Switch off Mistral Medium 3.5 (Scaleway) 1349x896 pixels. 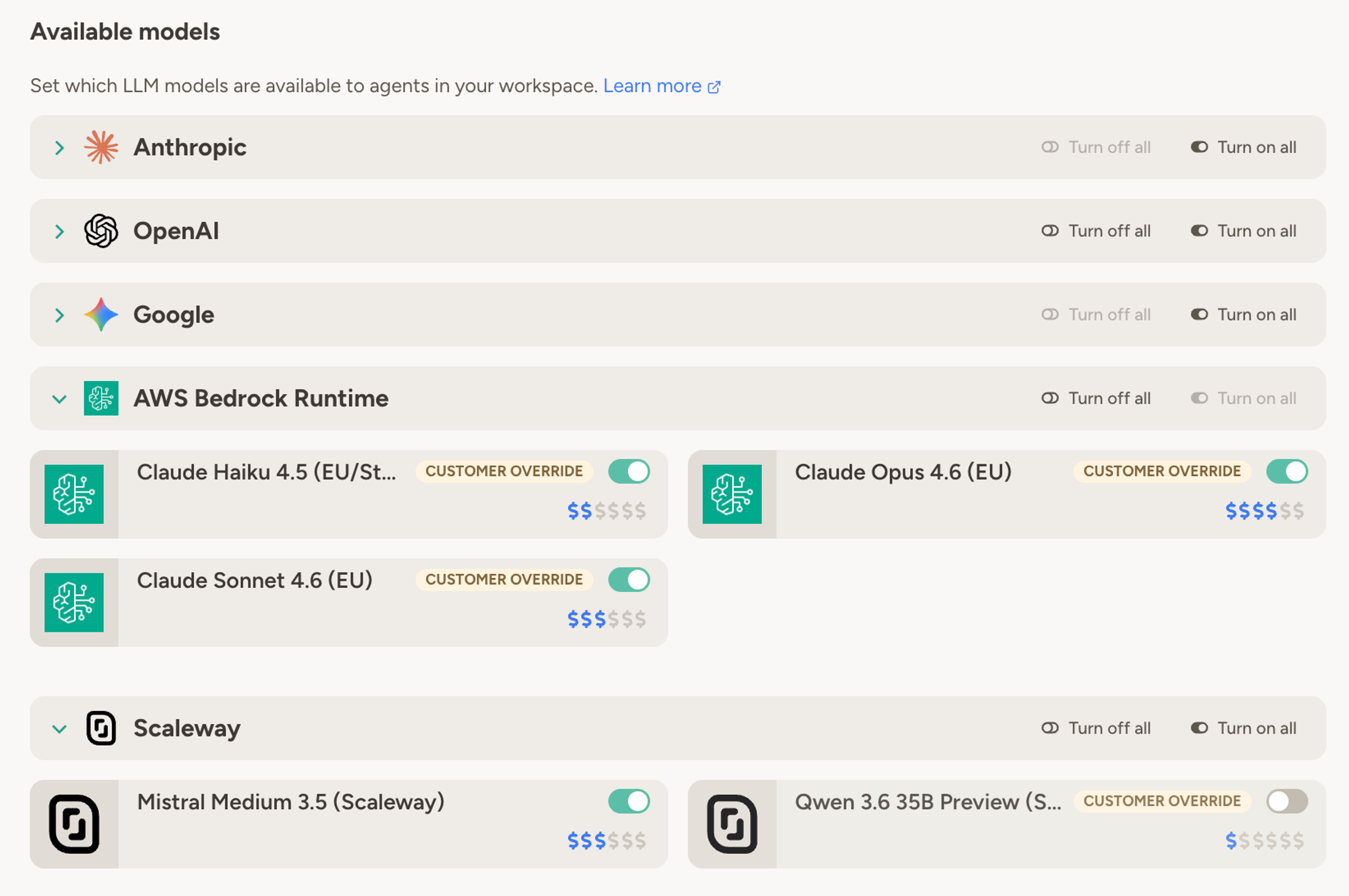point(629,801)
